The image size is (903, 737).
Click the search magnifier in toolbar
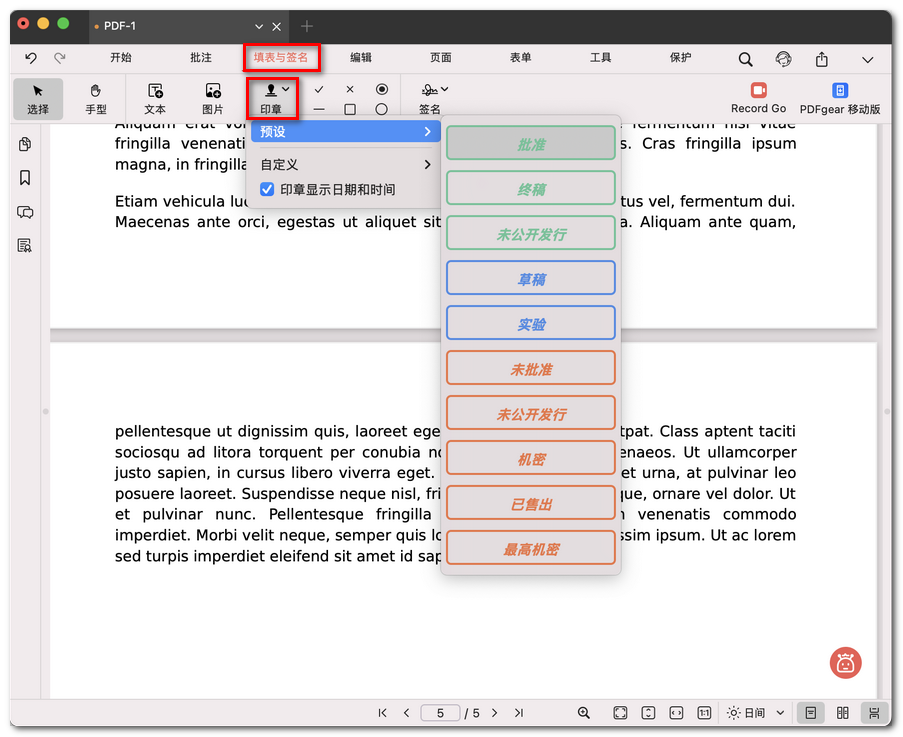click(x=746, y=60)
